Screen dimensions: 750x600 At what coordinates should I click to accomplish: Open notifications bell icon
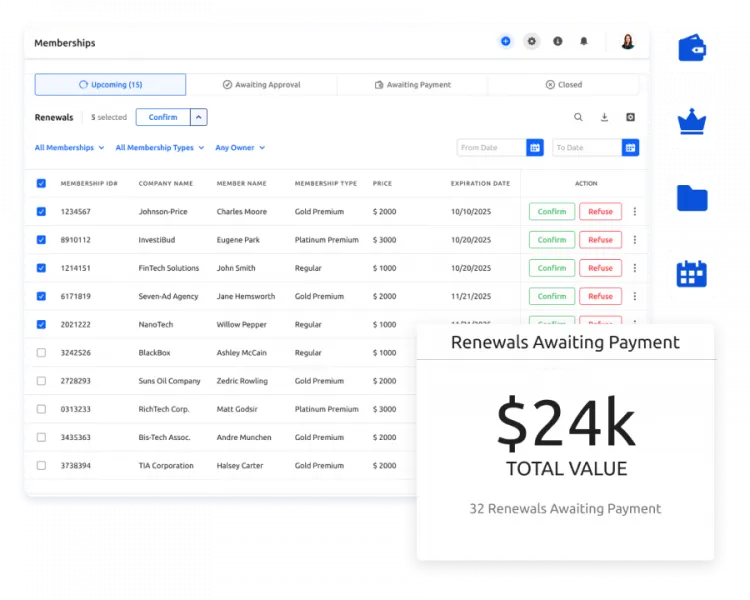pyautogui.click(x=584, y=41)
